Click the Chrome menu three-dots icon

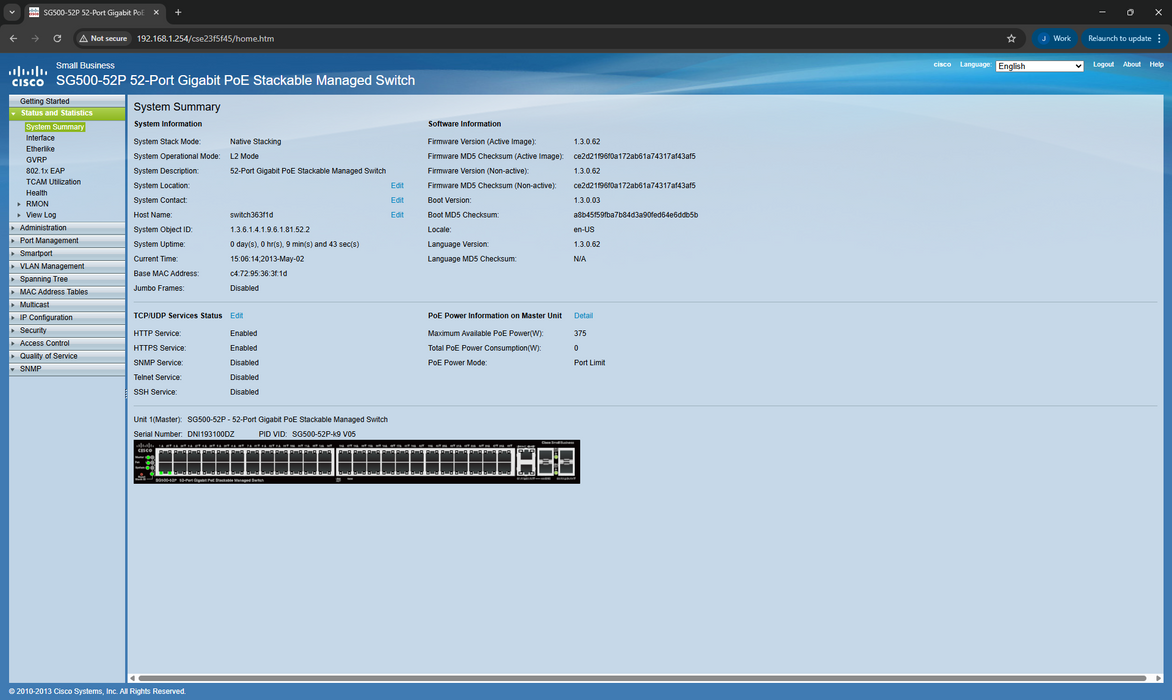coord(1159,38)
